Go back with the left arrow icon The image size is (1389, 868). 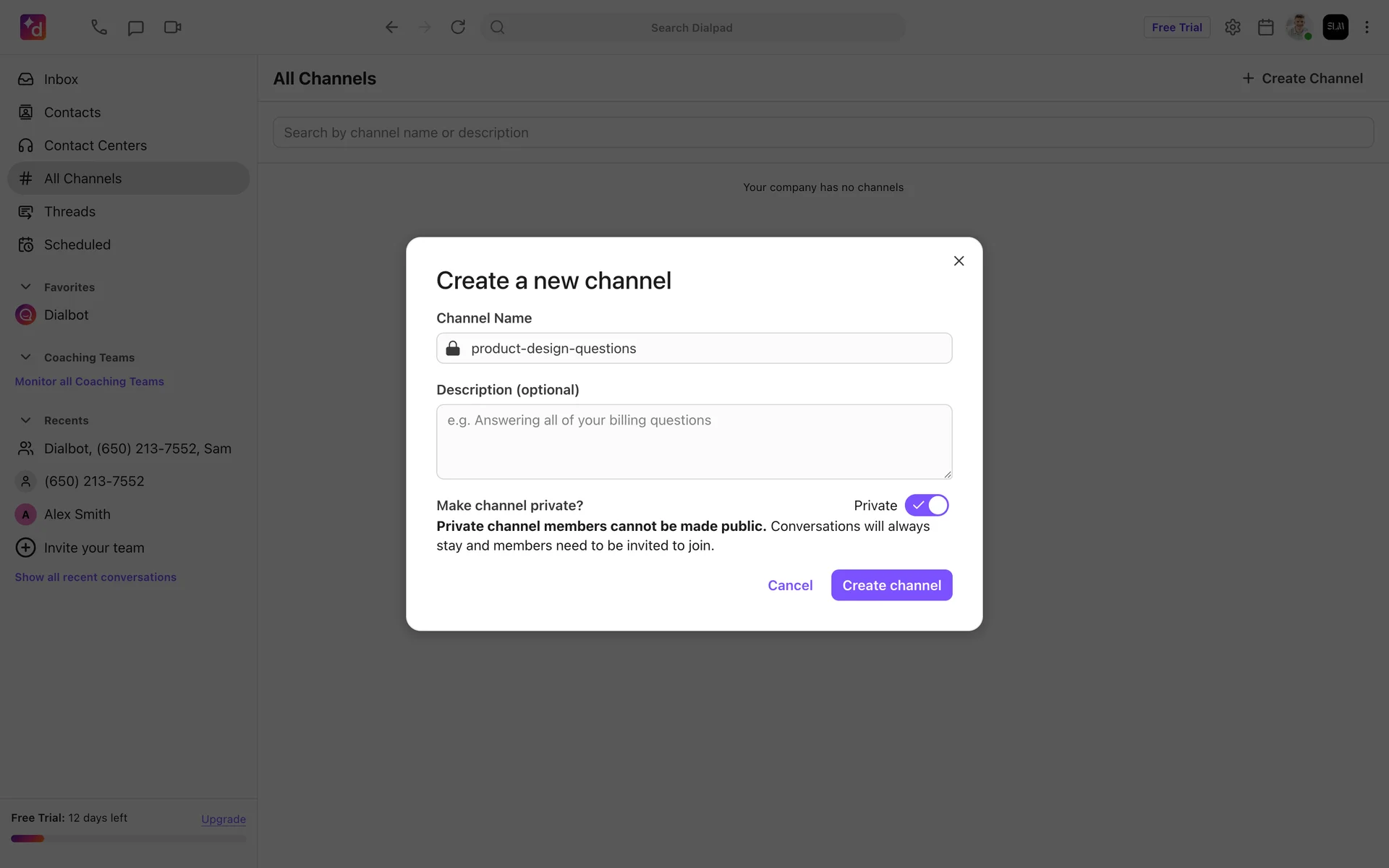click(x=391, y=27)
